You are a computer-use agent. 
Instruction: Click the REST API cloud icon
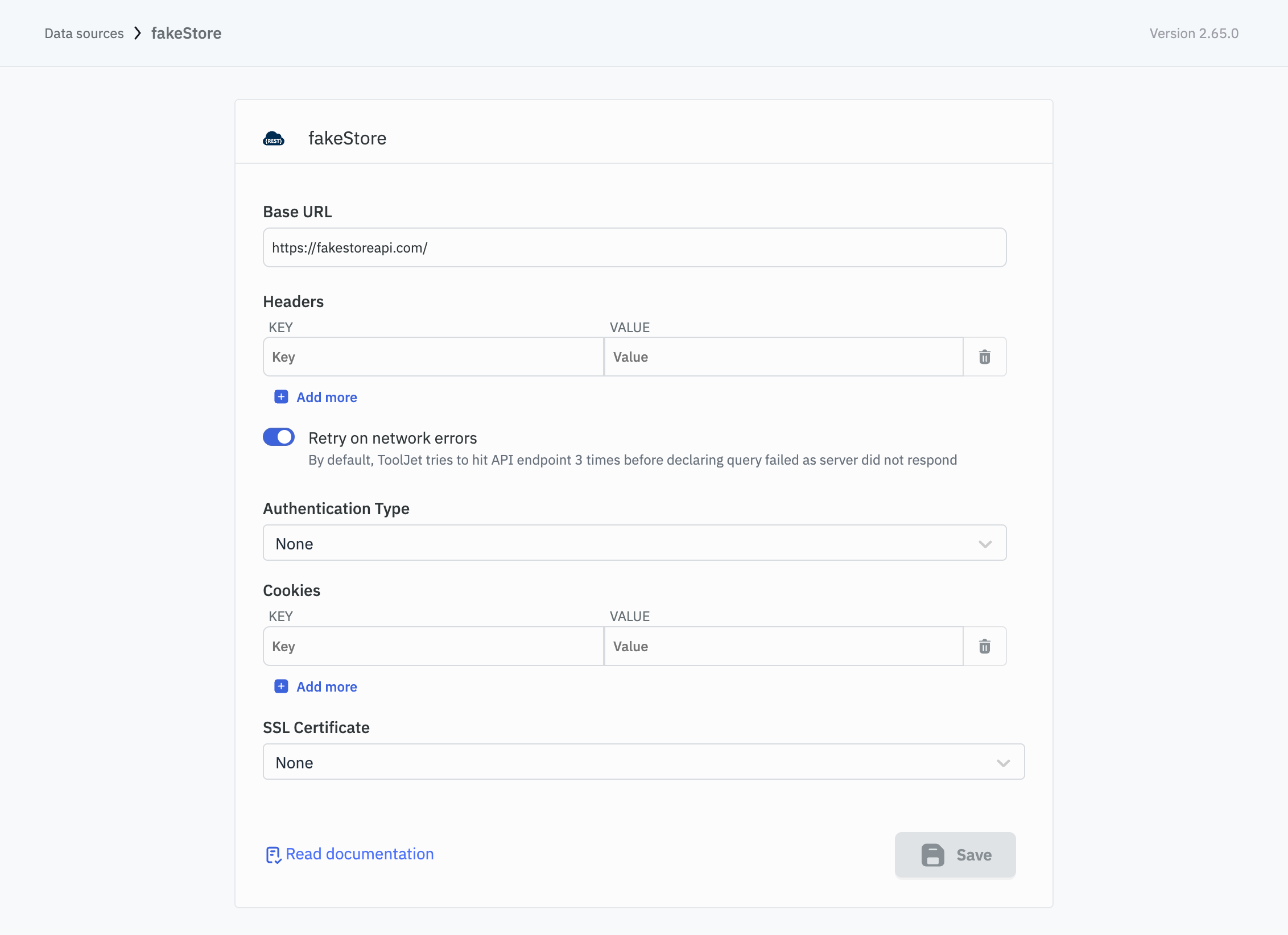[x=274, y=138]
